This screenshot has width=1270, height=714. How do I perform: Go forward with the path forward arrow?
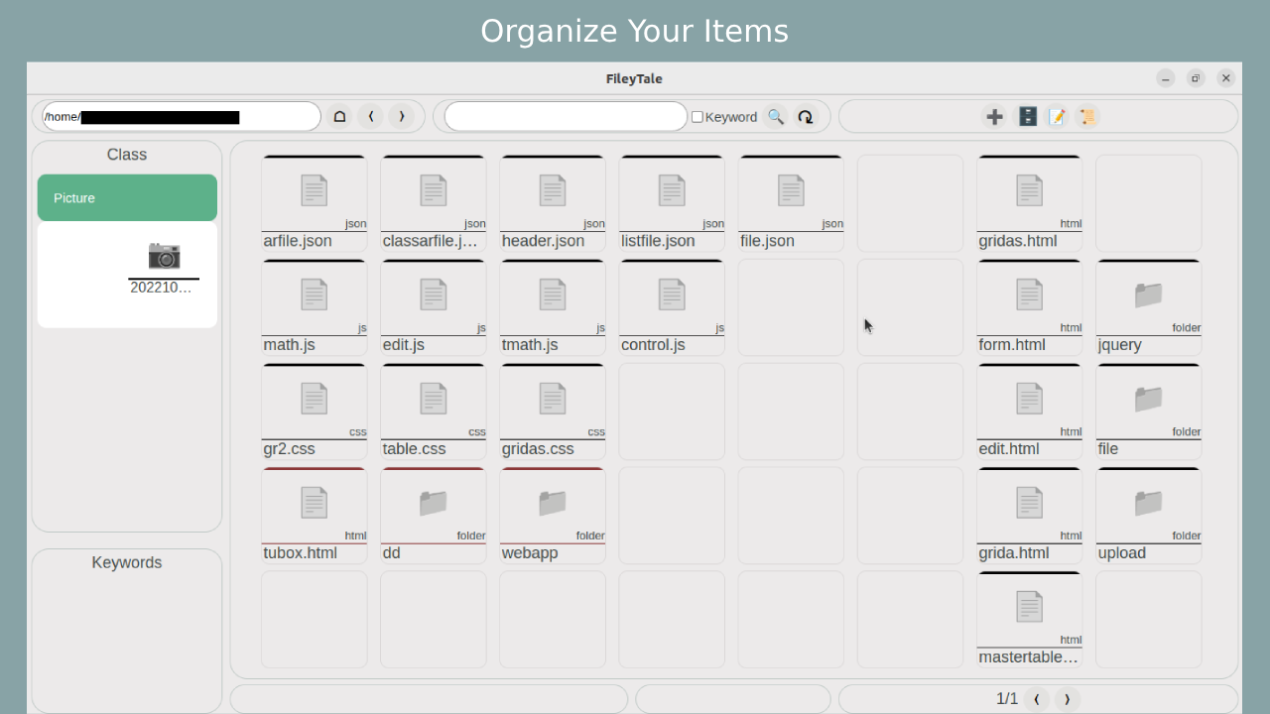tap(401, 116)
